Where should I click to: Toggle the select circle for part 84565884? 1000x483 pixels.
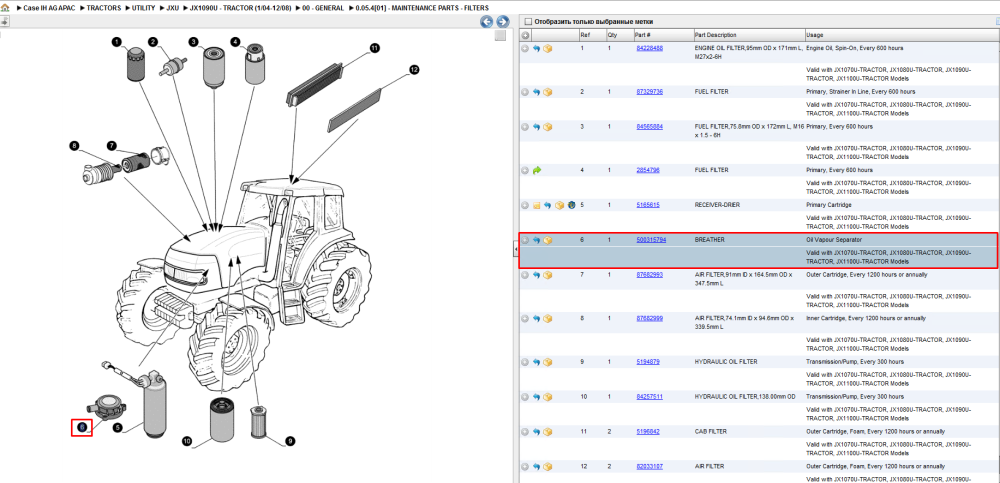(x=526, y=127)
